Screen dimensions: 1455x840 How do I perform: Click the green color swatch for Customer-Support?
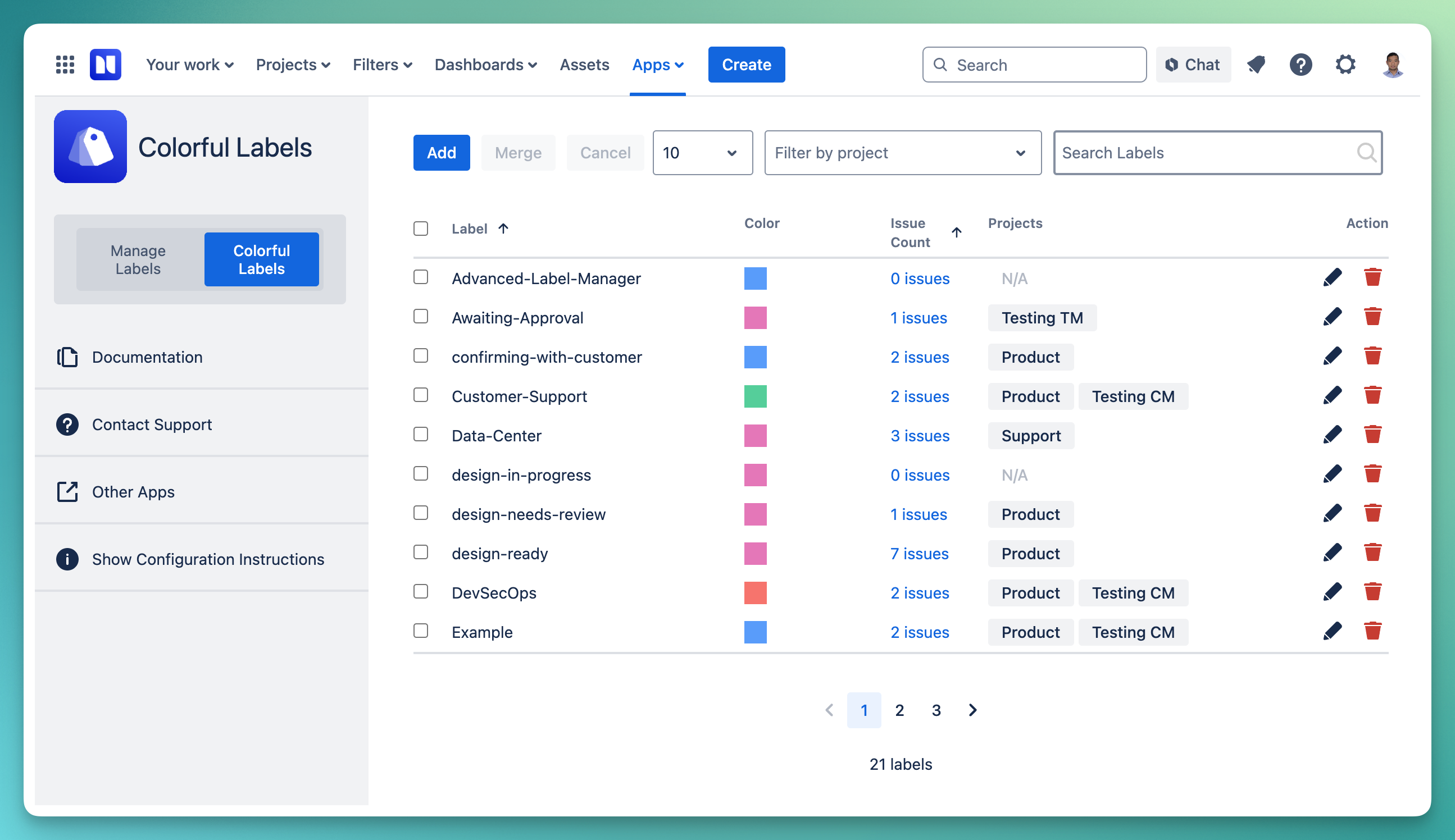(x=755, y=395)
